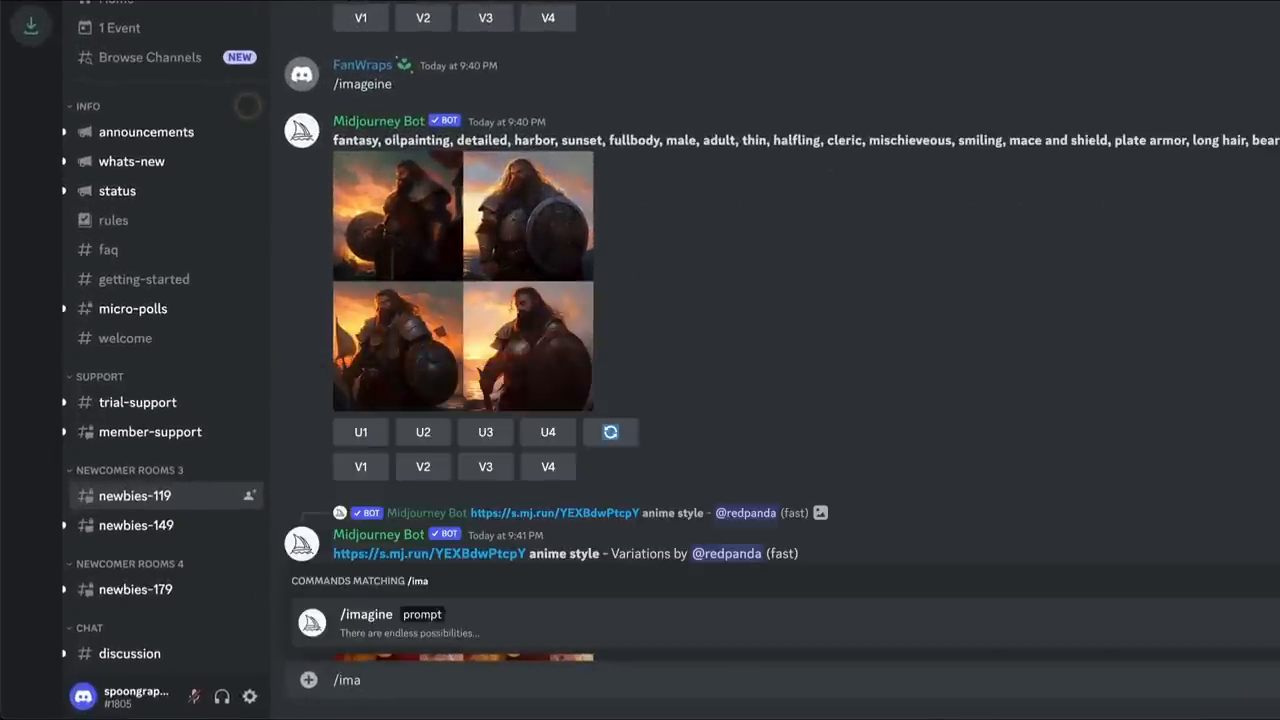Click the BOT badge next to Midjourney Bot at 9:40 PM
Viewport: 1280px width, 720px height.
pyautogui.click(x=445, y=121)
